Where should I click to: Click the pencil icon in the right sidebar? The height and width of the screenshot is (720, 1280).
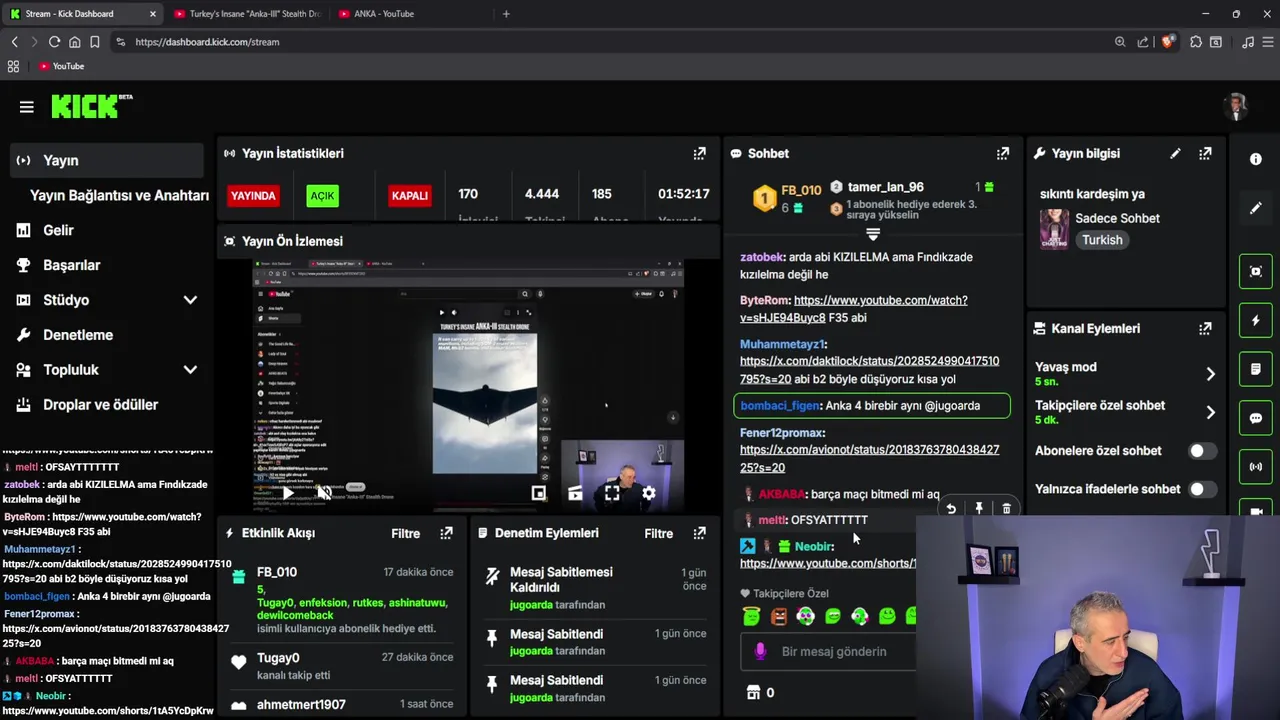pyautogui.click(x=1256, y=208)
